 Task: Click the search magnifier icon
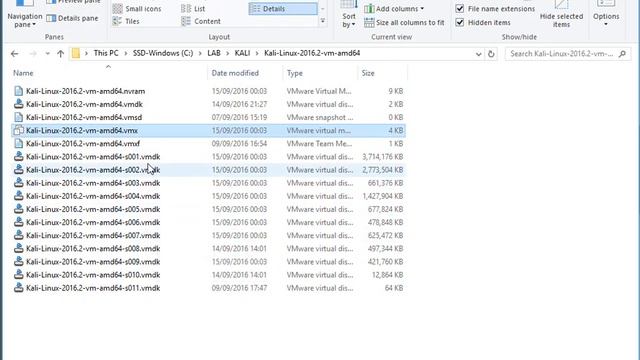(622, 53)
